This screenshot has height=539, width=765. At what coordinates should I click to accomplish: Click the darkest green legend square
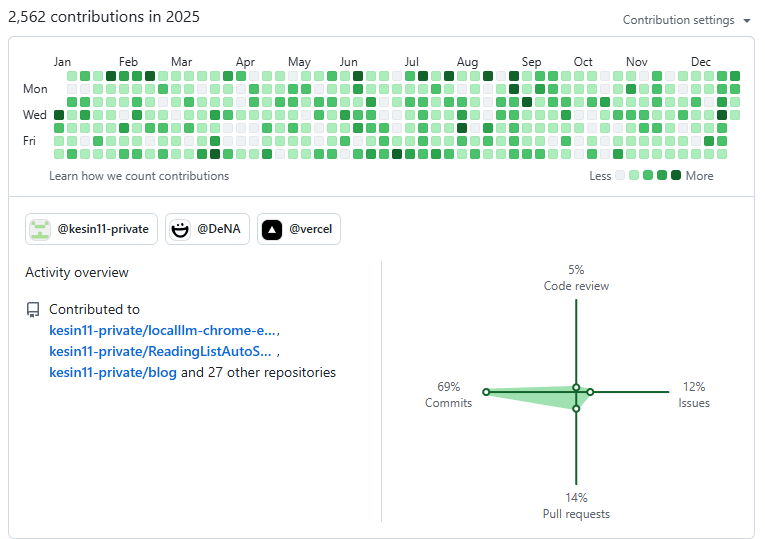pos(676,175)
